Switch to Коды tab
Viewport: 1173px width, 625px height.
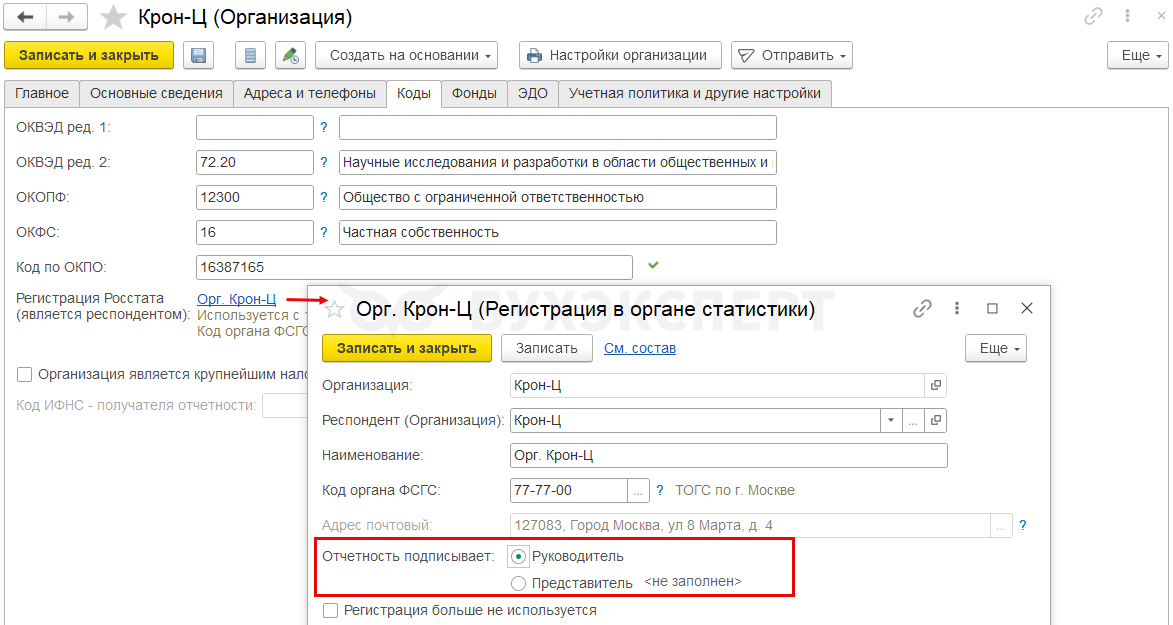point(414,94)
